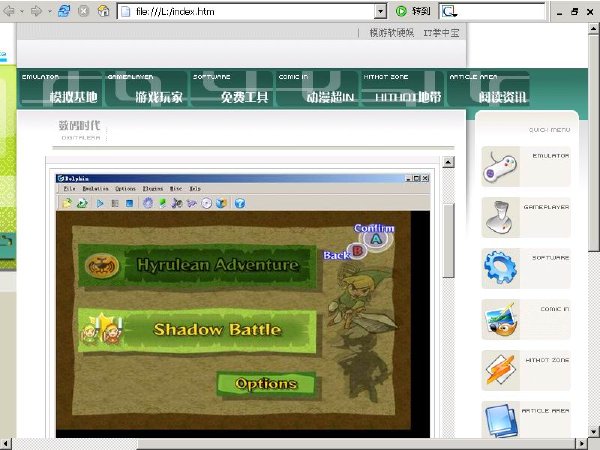
Task: Click the disc icon in Dolphin toolbar
Action: tap(207, 203)
